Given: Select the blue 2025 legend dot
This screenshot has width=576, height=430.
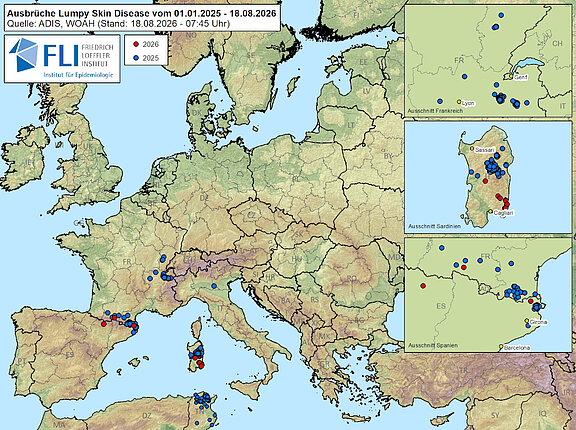Looking at the screenshot, I should coord(136,58).
